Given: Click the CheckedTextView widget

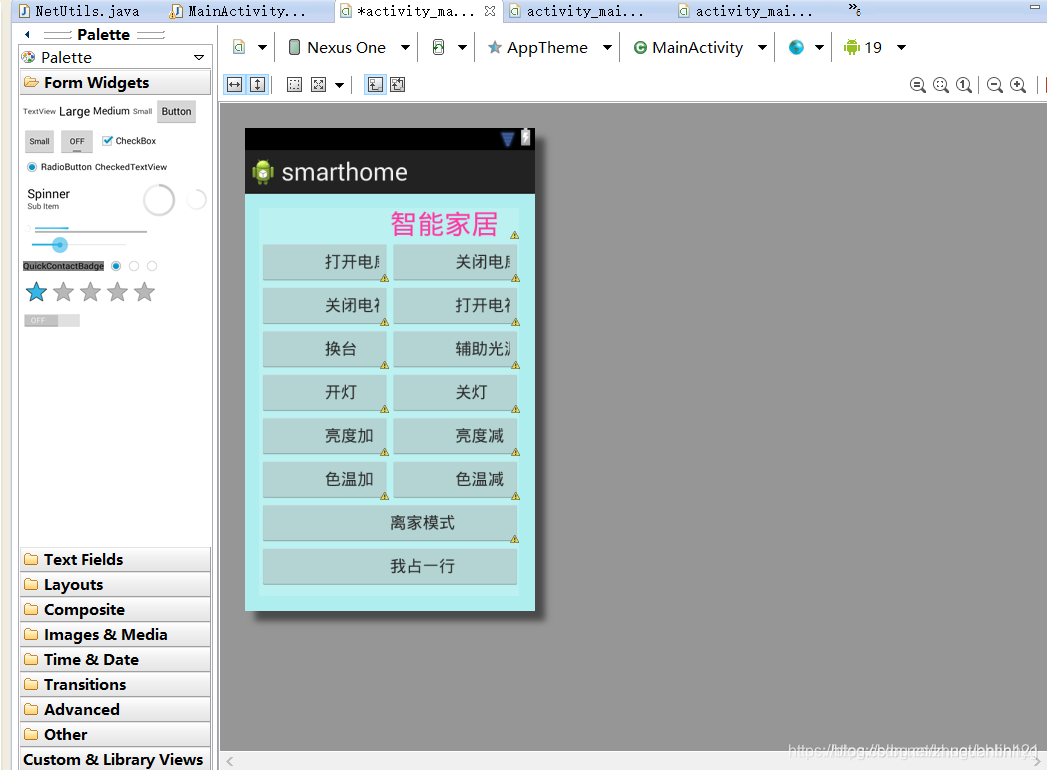Looking at the screenshot, I should [131, 167].
